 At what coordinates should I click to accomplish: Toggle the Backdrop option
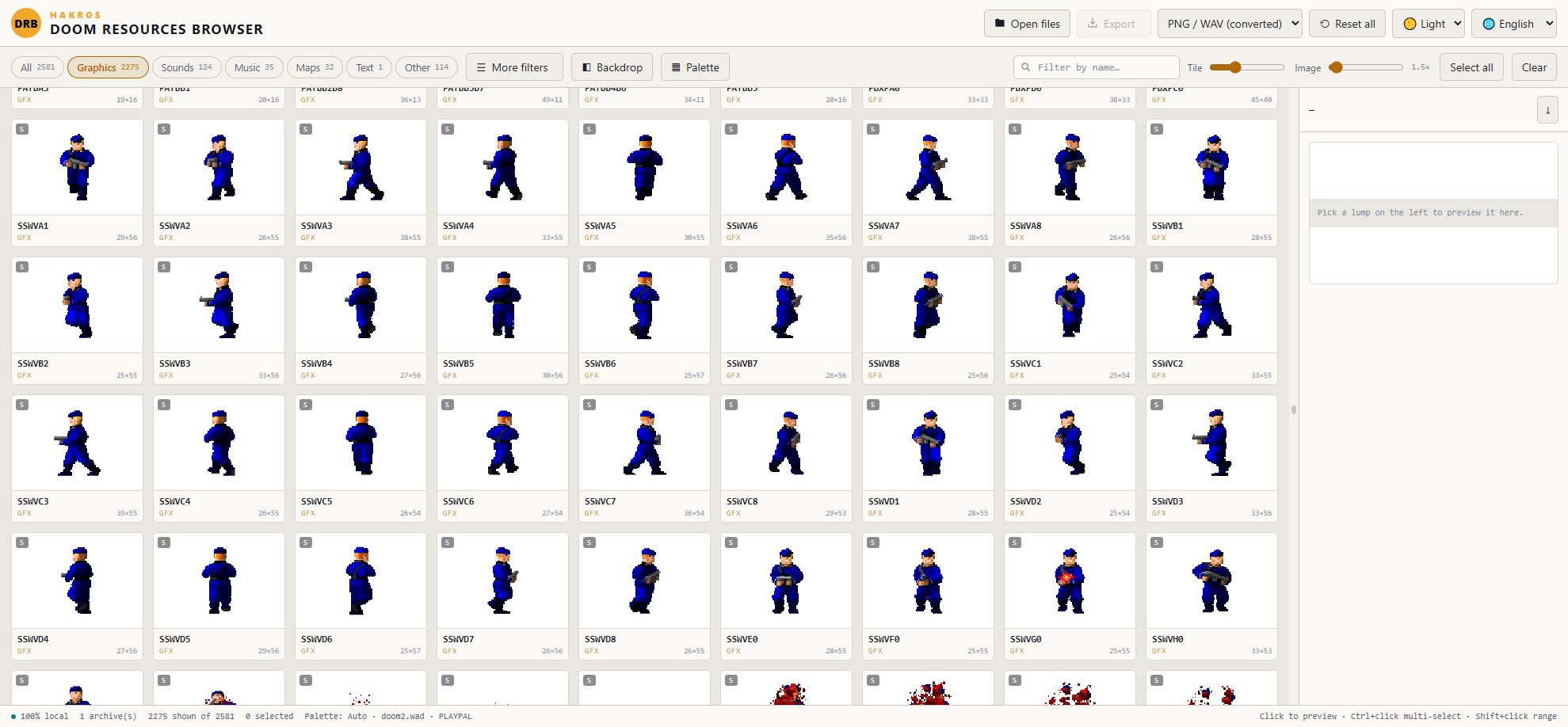pyautogui.click(x=612, y=67)
